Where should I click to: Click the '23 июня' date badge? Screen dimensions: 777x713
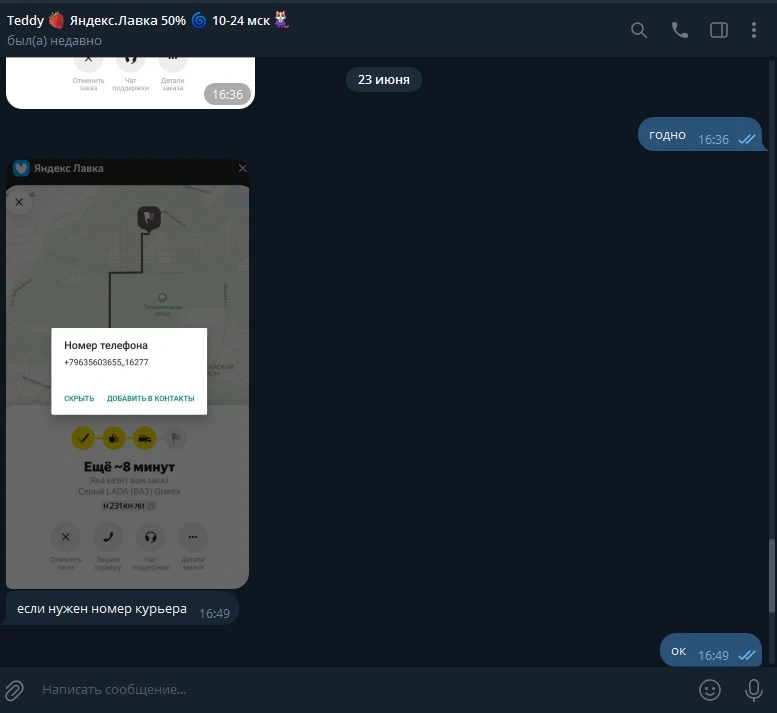384,80
